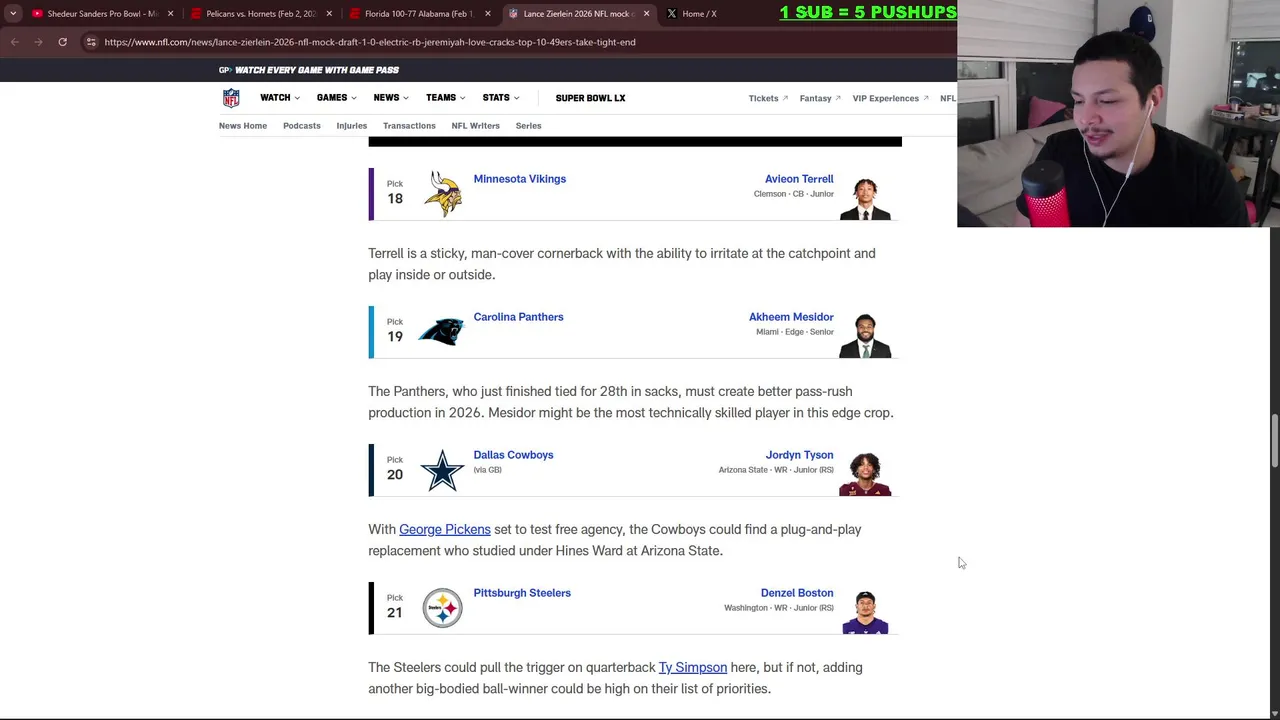
Task: Click the browser reload icon
Action: (x=62, y=42)
